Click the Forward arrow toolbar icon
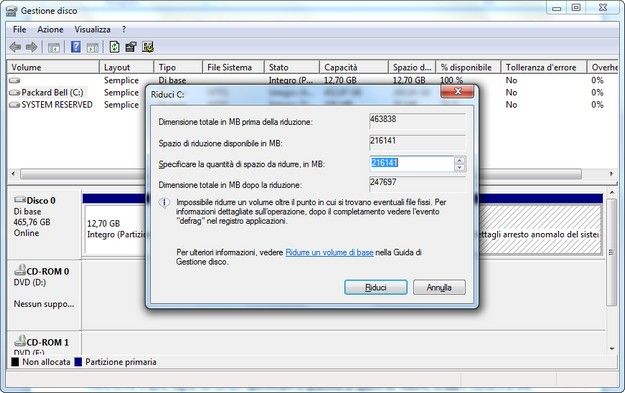This screenshot has width=625, height=393. [31, 47]
